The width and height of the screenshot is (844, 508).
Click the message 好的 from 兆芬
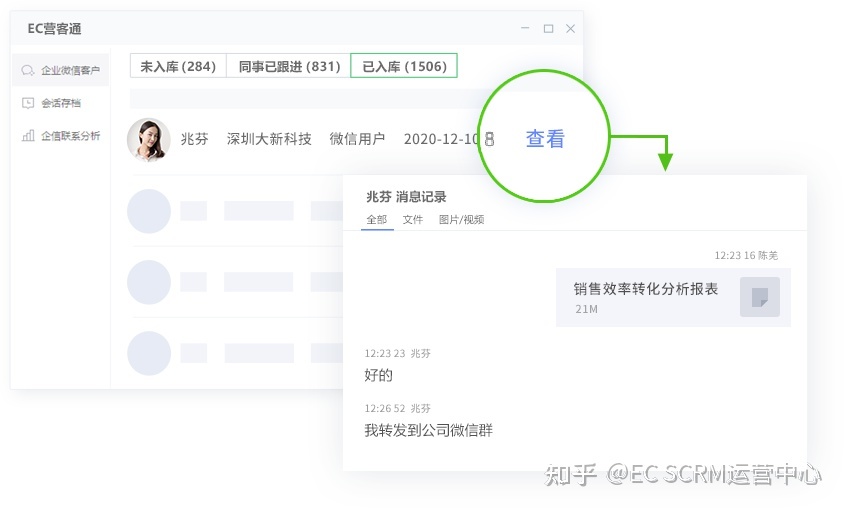tap(378, 375)
